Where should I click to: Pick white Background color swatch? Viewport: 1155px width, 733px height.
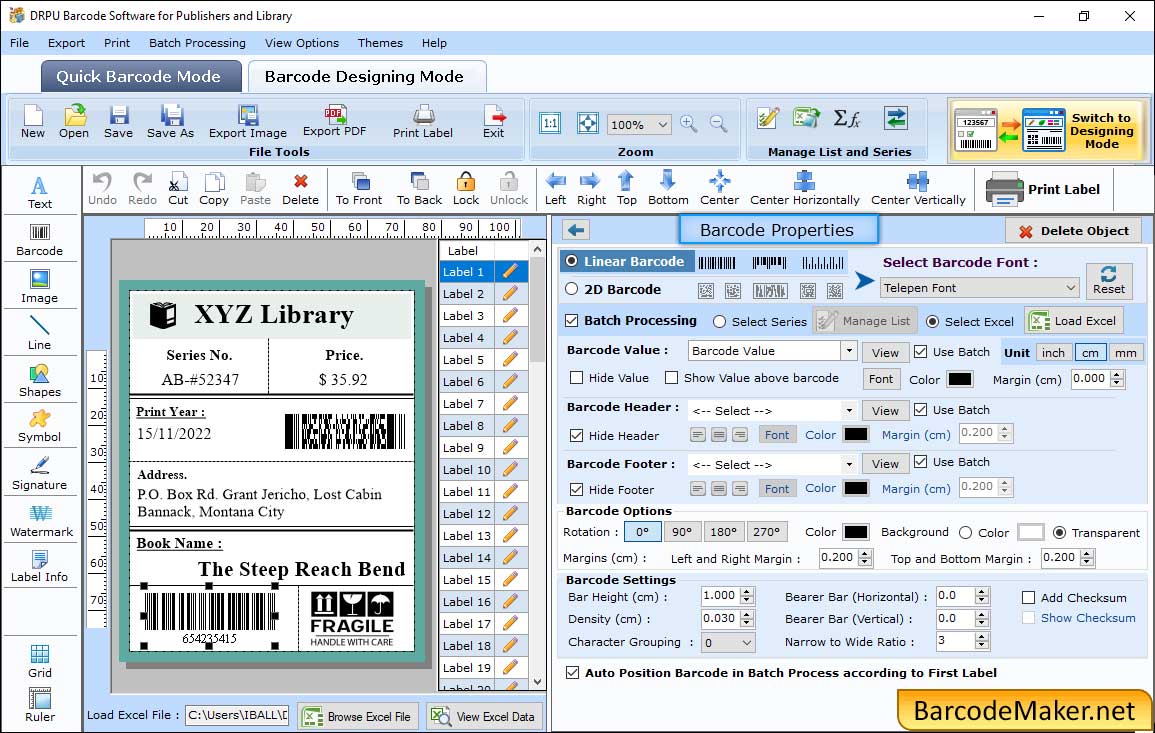[x=1031, y=532]
